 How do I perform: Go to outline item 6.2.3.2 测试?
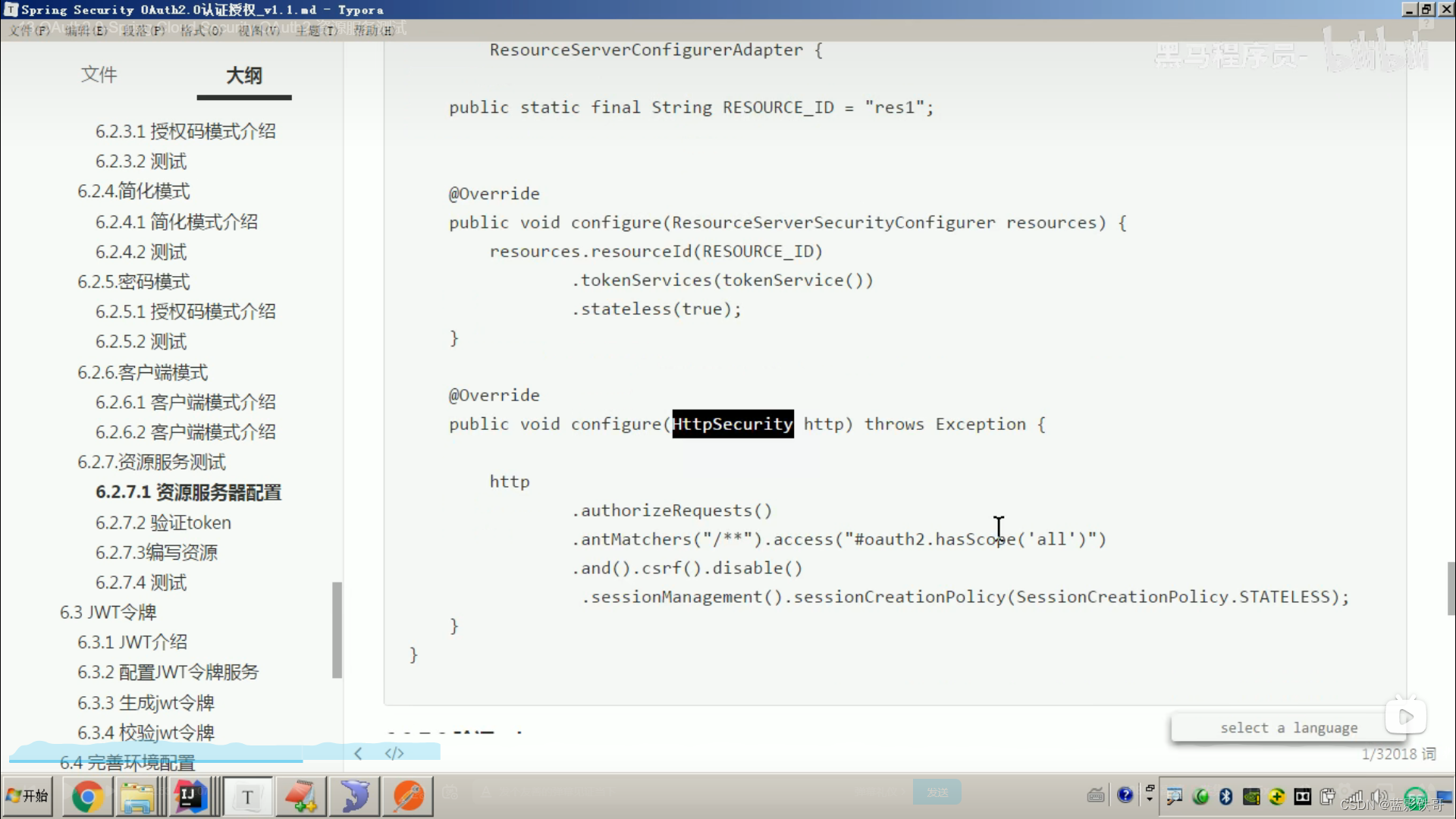[141, 162]
